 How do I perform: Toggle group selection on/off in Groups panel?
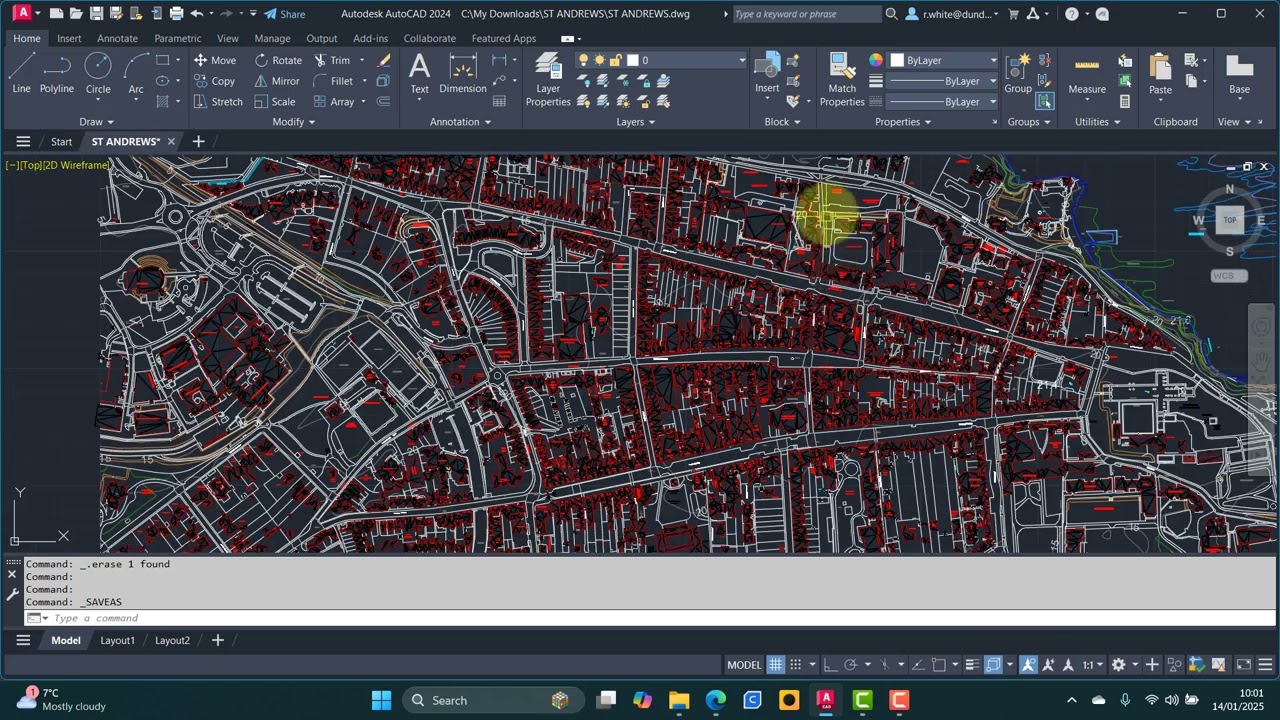pos(1045,101)
